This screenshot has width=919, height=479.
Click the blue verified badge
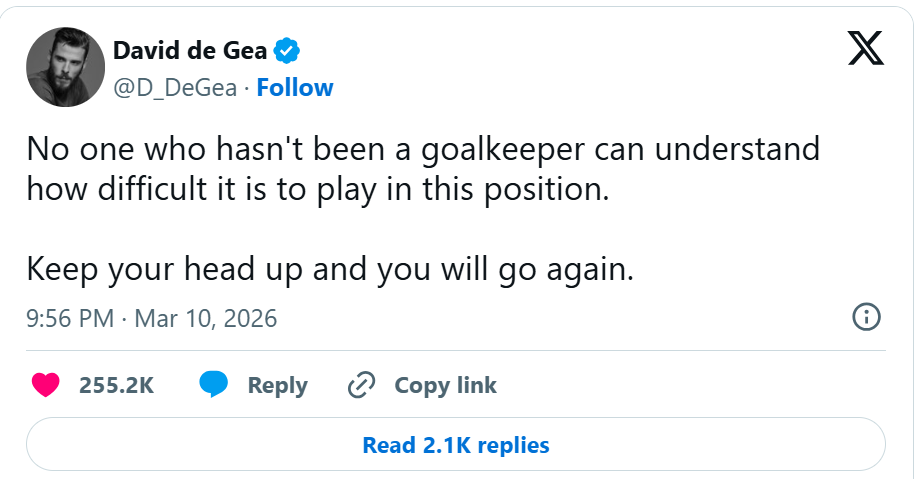click(287, 49)
